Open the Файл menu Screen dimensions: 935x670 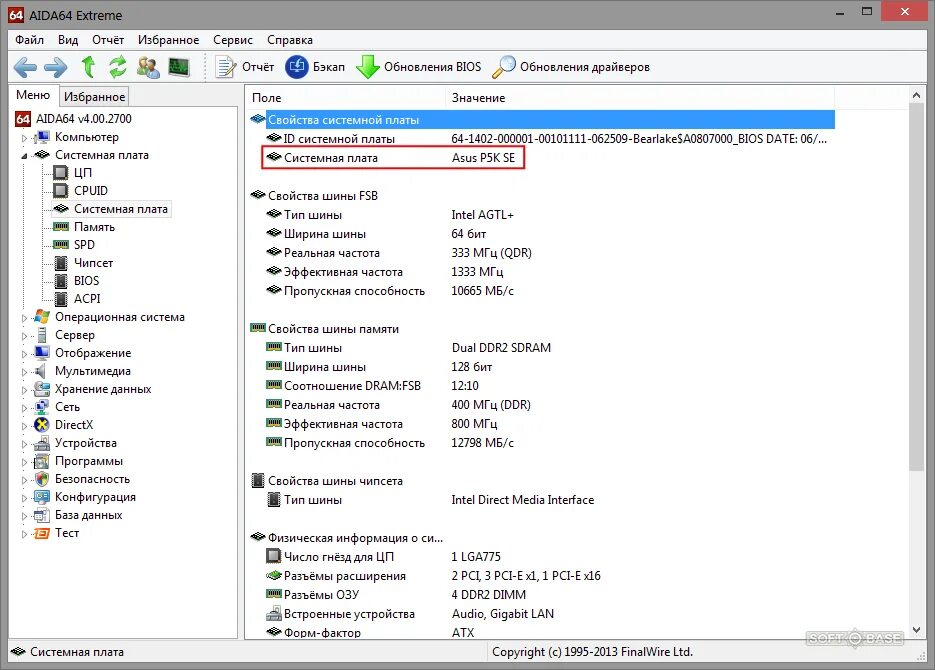point(29,40)
